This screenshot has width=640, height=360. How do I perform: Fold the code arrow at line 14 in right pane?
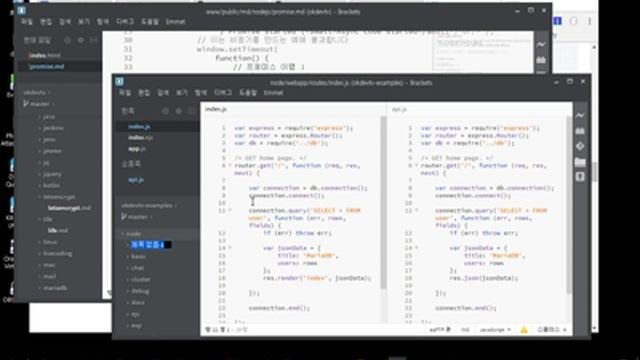(416, 248)
